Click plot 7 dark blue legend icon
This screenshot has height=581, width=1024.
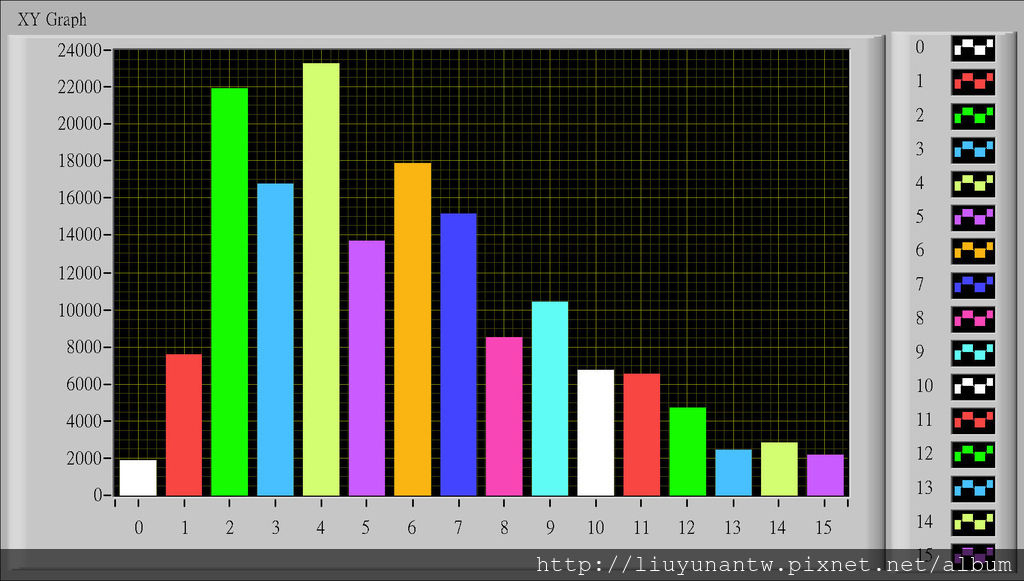973,285
